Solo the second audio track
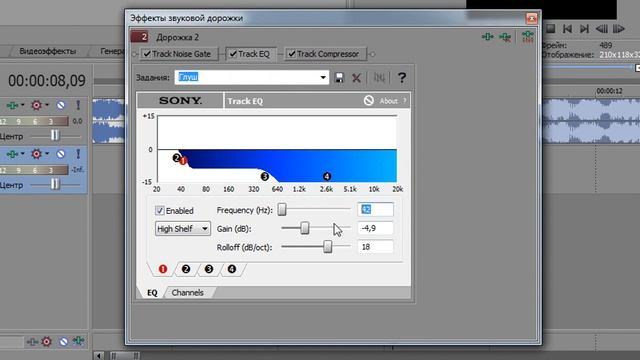Screen dimensions: 640x360 pos(78,154)
